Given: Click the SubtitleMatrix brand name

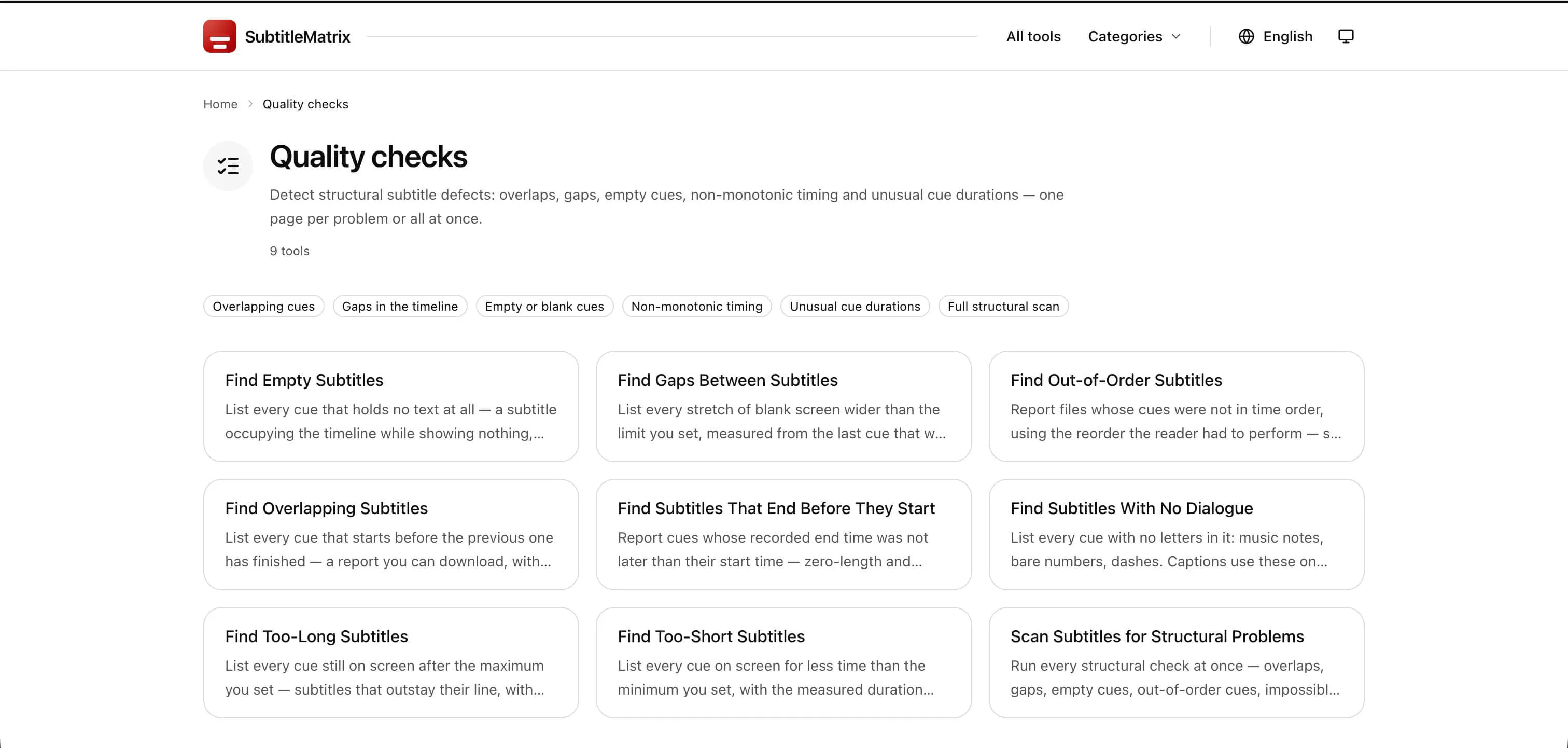Looking at the screenshot, I should [x=298, y=36].
